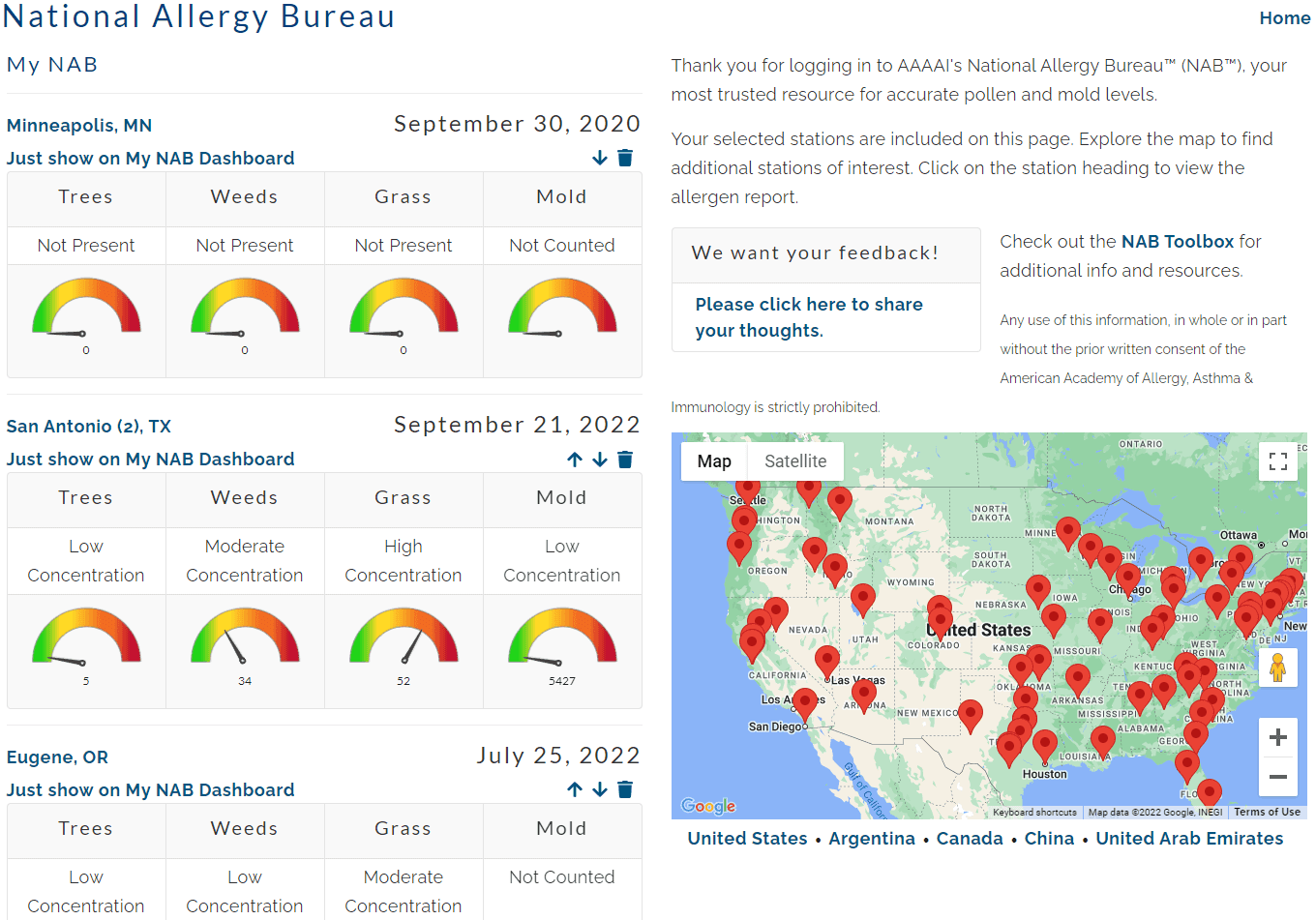
Task: Click the map pin in Minnesota
Action: click(1068, 532)
